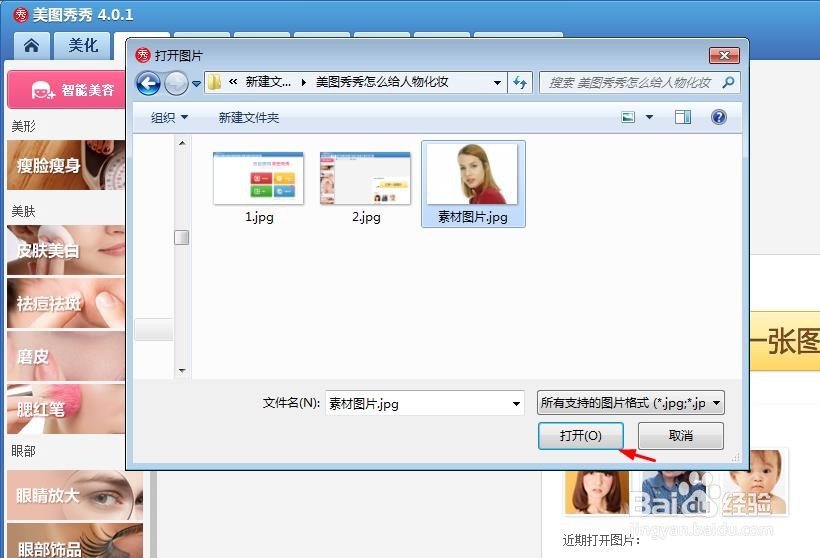Click the navigation pane scroll down arrow
This screenshot has width=820, height=558.
pyautogui.click(x=182, y=370)
